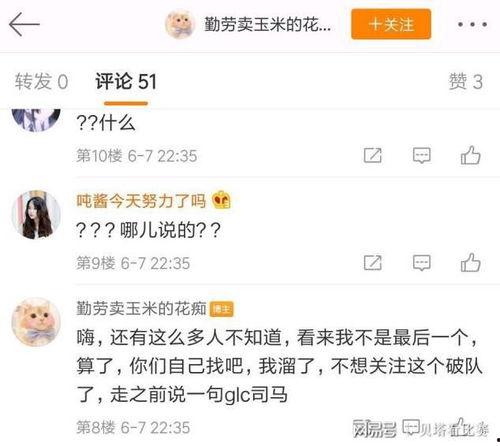This screenshot has height=446, width=500.
Task: Go back using the left arrow icon
Action: (x=24, y=24)
